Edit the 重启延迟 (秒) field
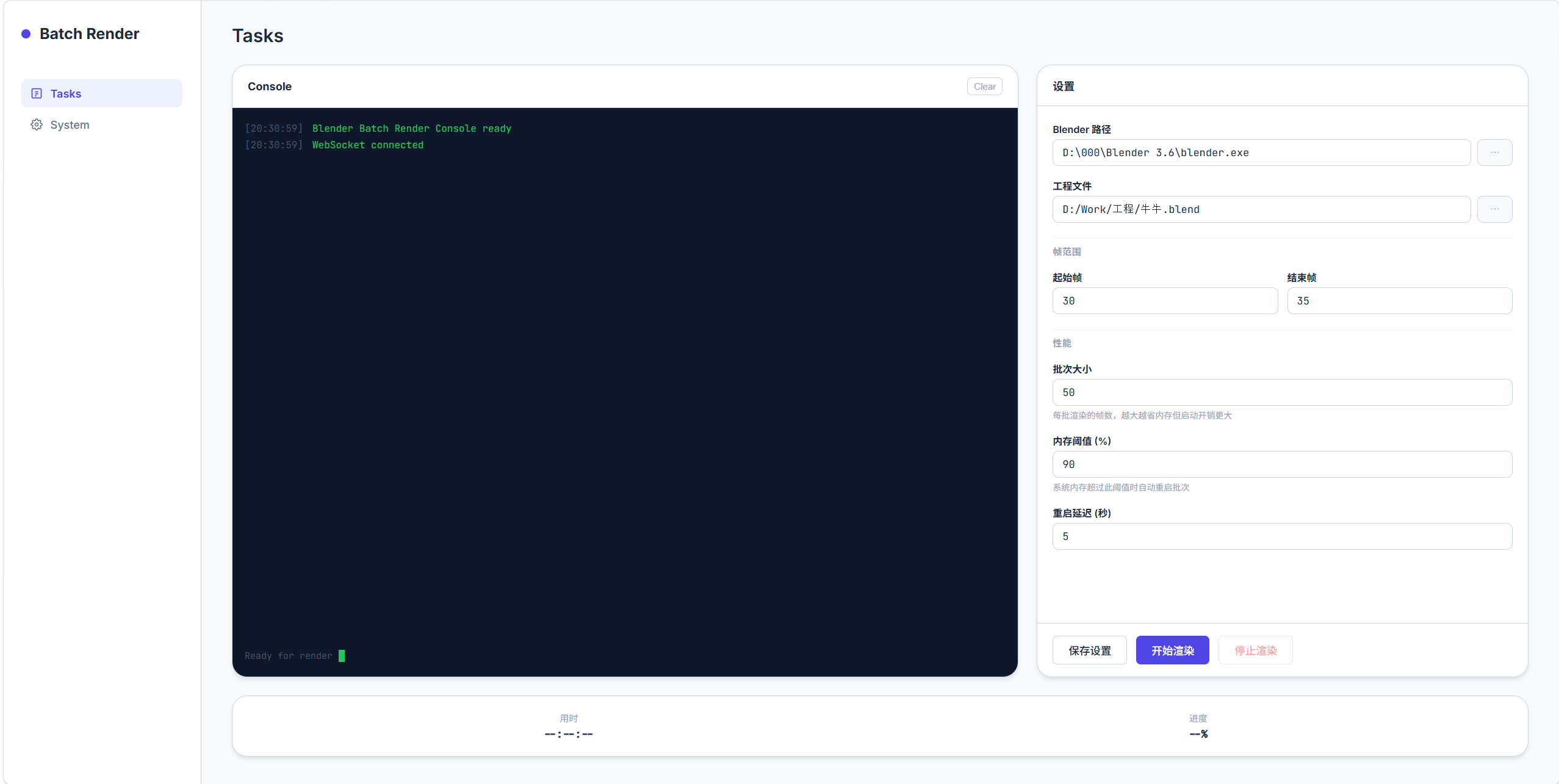The width and height of the screenshot is (1559, 784). coord(1282,536)
